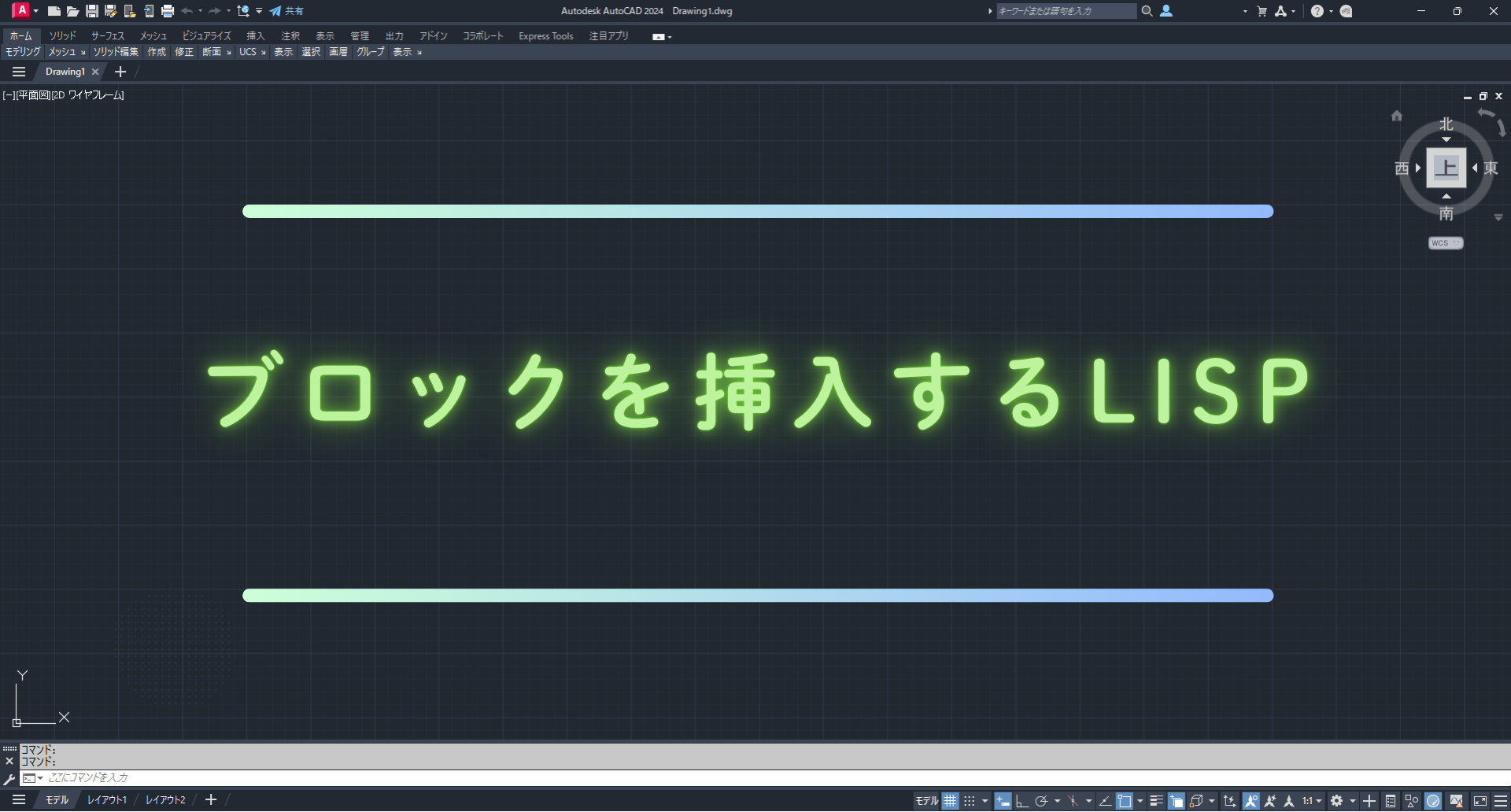This screenshot has height=812, width=1511.
Task: Toggle ortho mode in status bar
Action: (1021, 801)
